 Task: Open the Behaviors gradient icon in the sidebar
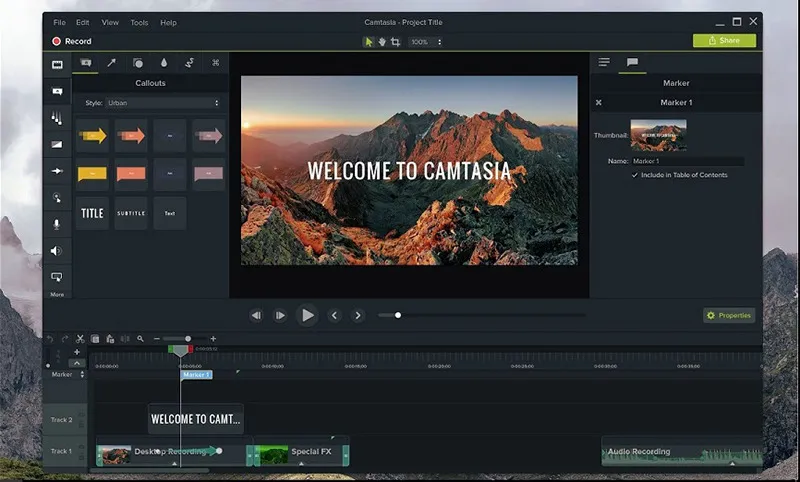coord(57,144)
